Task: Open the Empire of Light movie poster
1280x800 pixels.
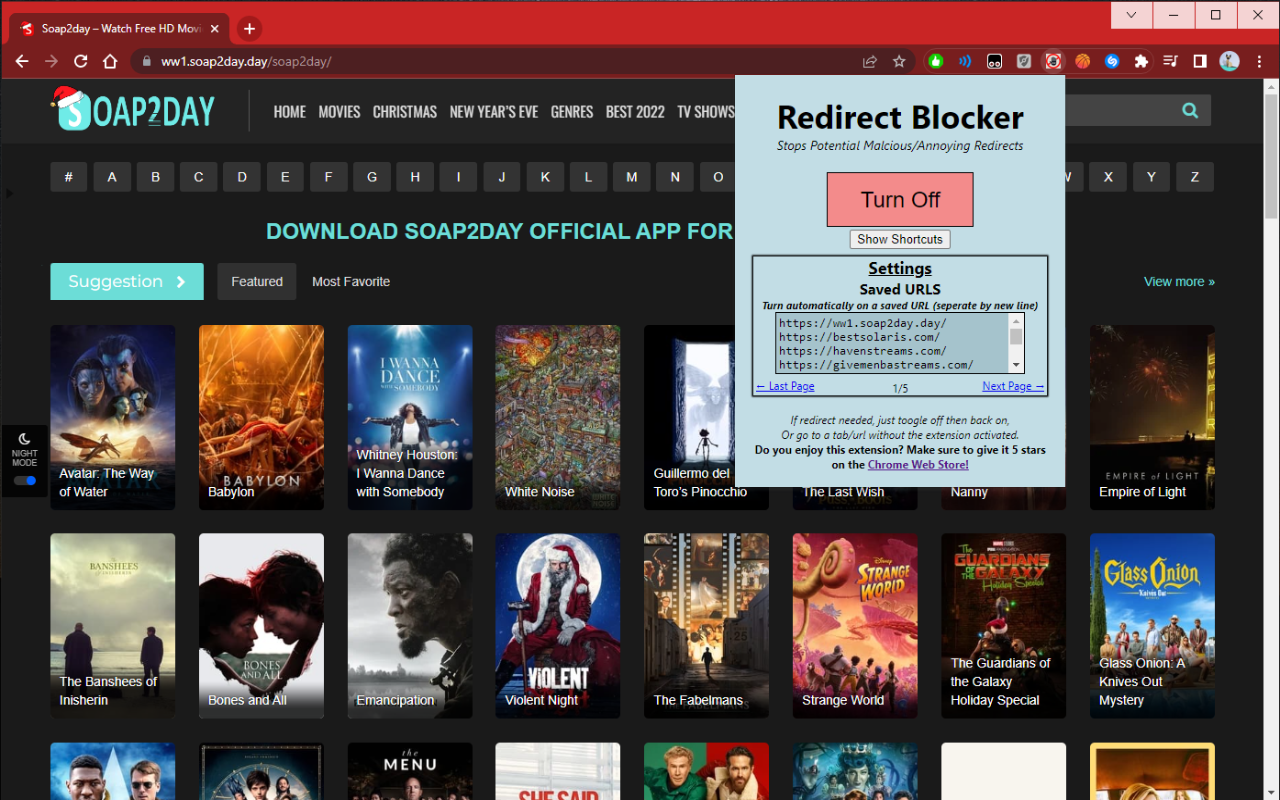Action: [1152, 417]
